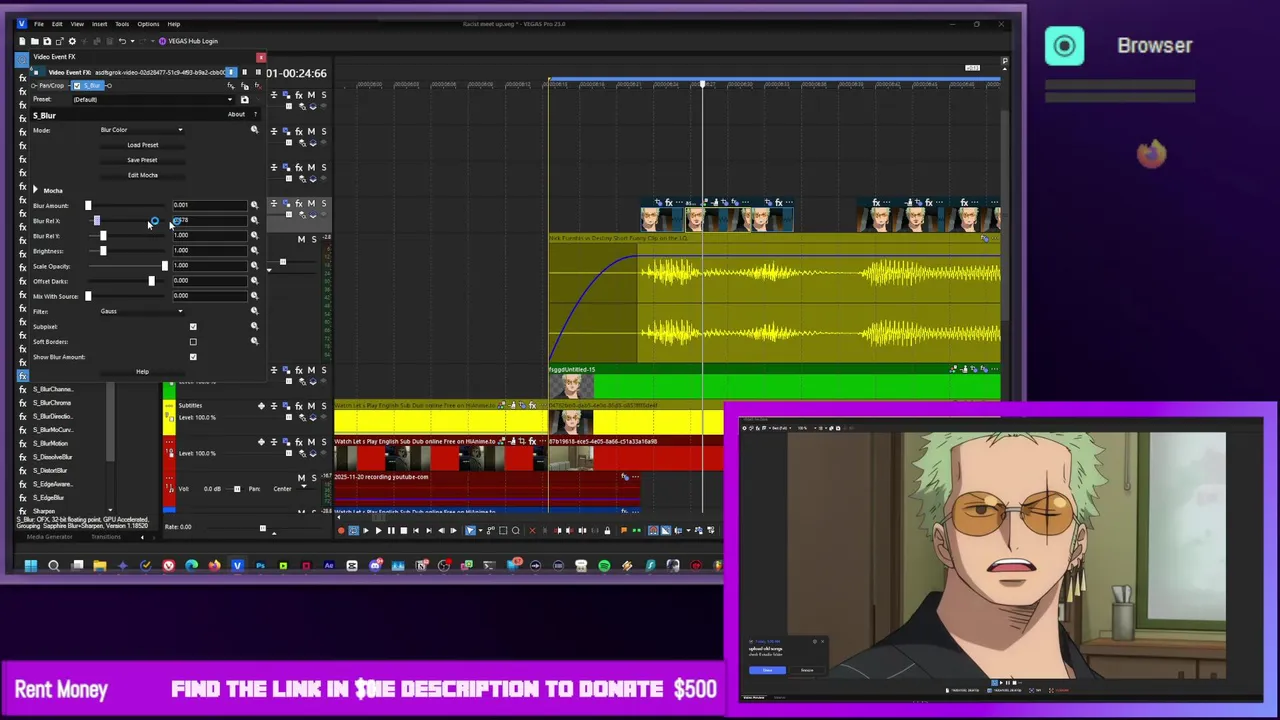
Task: Open Spotify from the taskbar
Action: pyautogui.click(x=604, y=565)
